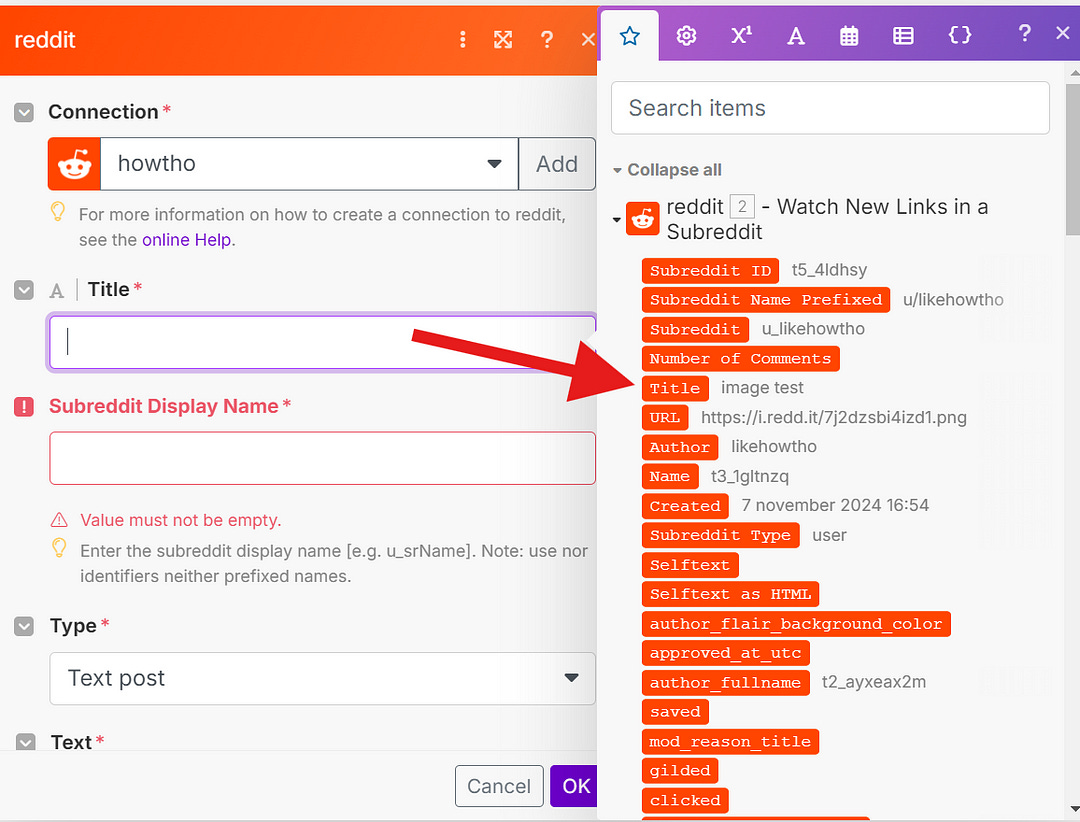This screenshot has height=822, width=1080.
Task: Click Collapse all in the mapping panel
Action: (674, 169)
